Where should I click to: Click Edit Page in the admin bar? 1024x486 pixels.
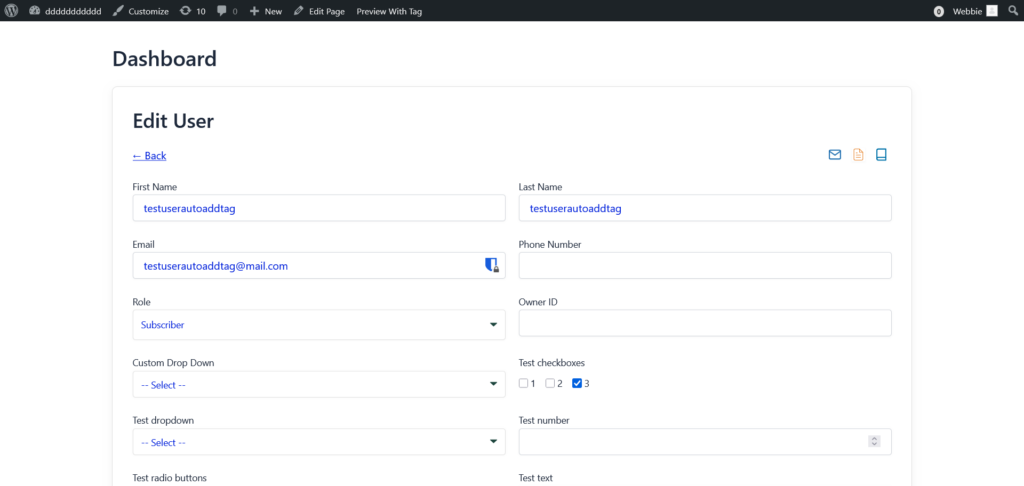point(319,11)
